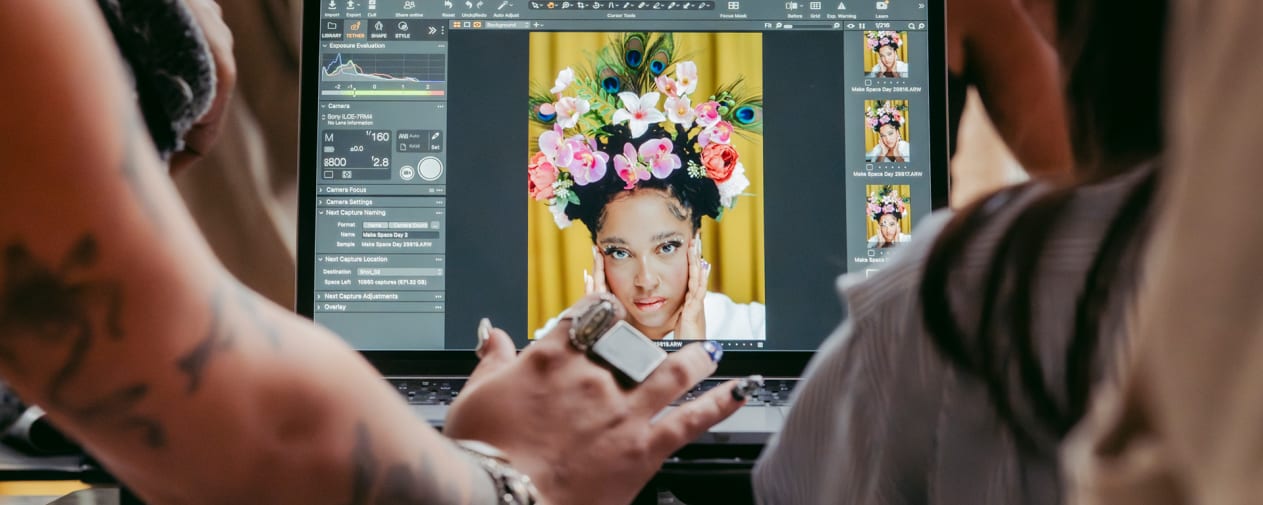
Task: Collapse the Next Capture Naming panel
Action: pyautogui.click(x=321, y=213)
